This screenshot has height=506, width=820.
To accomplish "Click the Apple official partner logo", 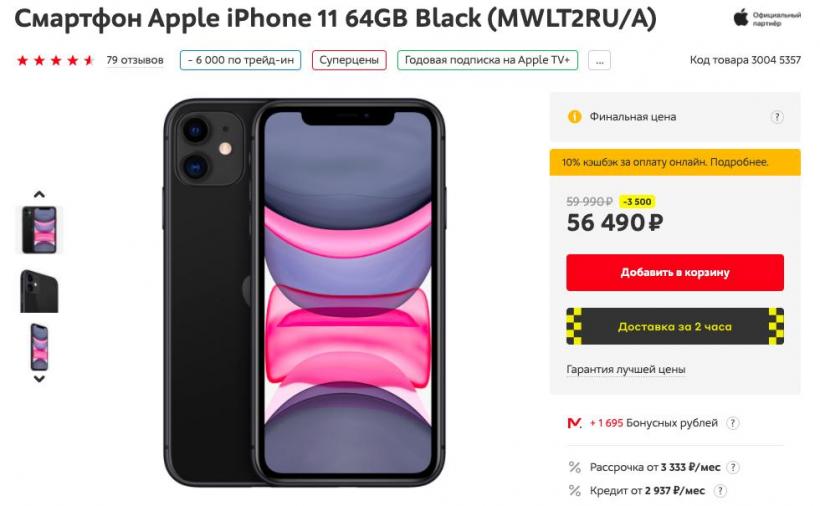I will tap(766, 19).
